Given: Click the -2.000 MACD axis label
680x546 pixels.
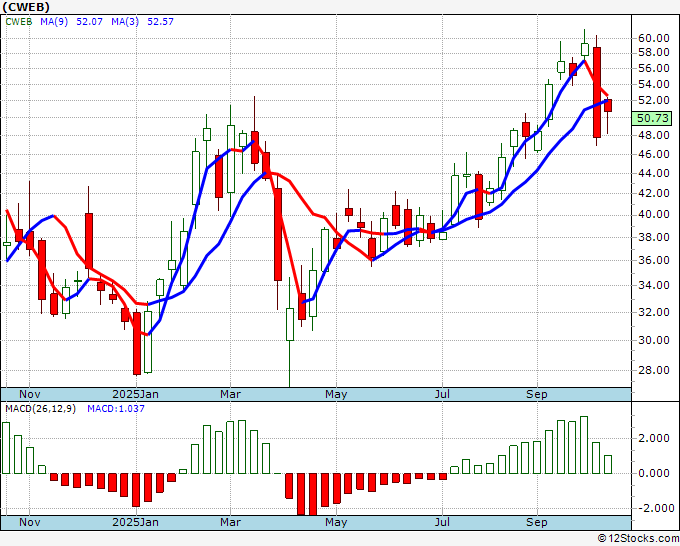Looking at the screenshot, I should [x=652, y=508].
